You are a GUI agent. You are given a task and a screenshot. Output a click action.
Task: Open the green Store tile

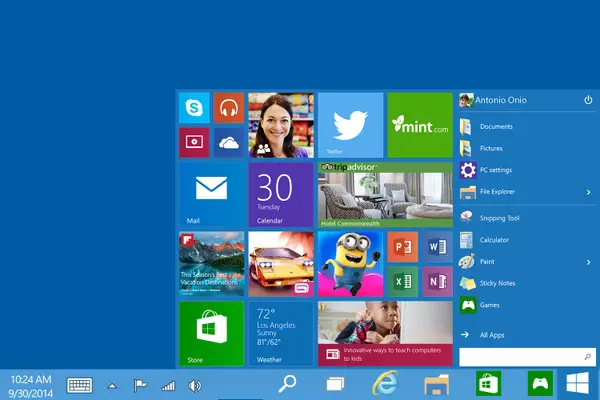pyautogui.click(x=212, y=334)
